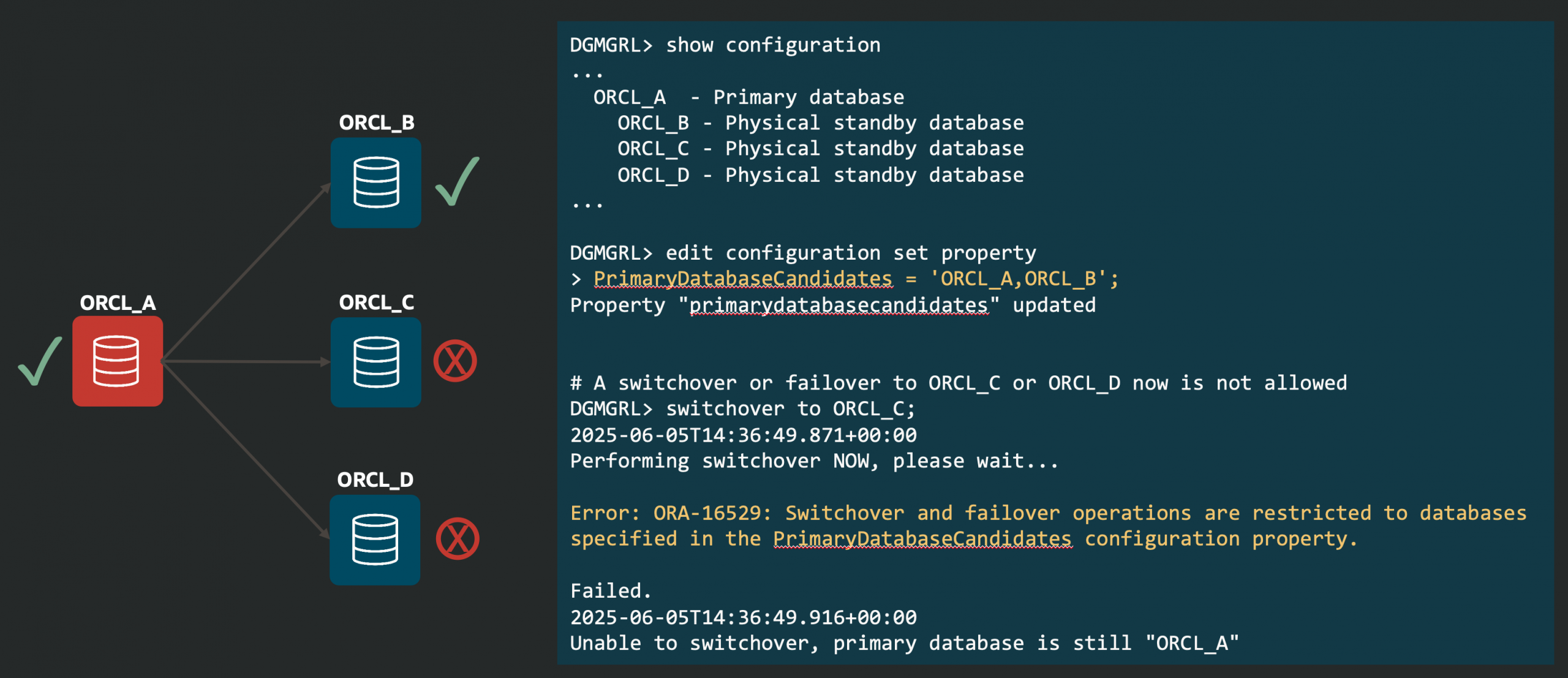Click the red X next to ORCL_C

click(455, 361)
